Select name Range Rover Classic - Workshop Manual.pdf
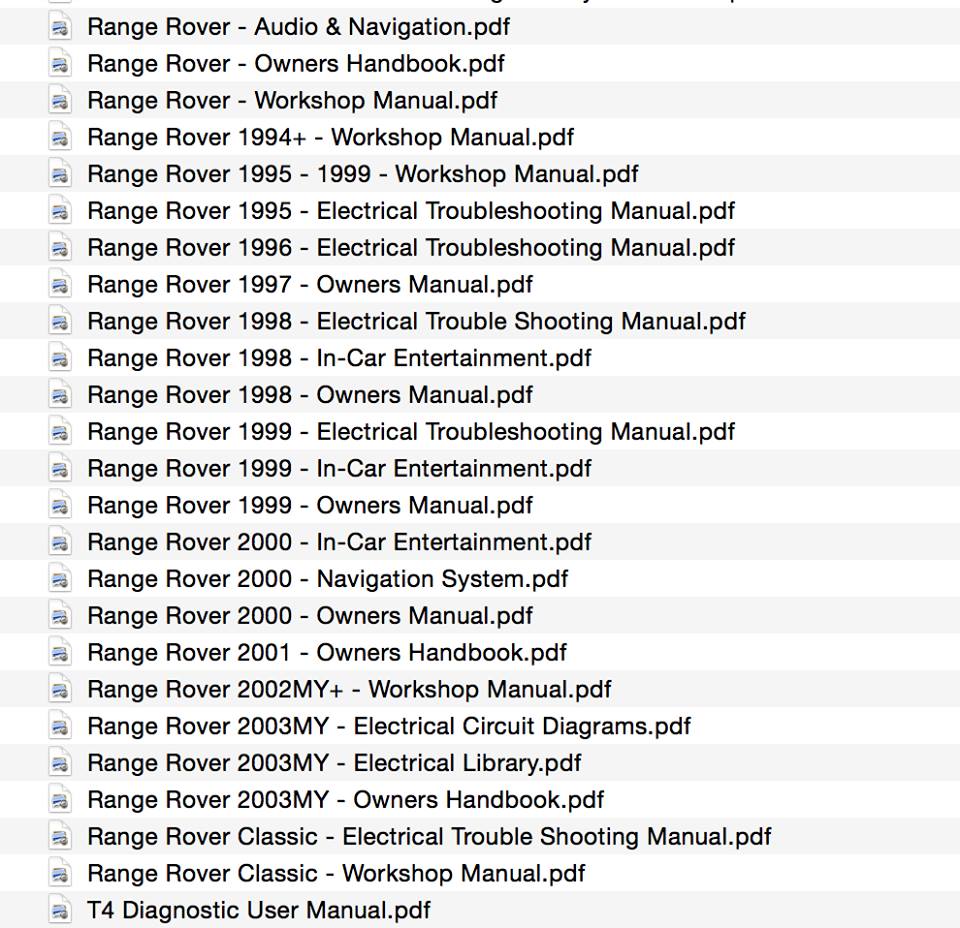The height and width of the screenshot is (928, 960). point(337,874)
